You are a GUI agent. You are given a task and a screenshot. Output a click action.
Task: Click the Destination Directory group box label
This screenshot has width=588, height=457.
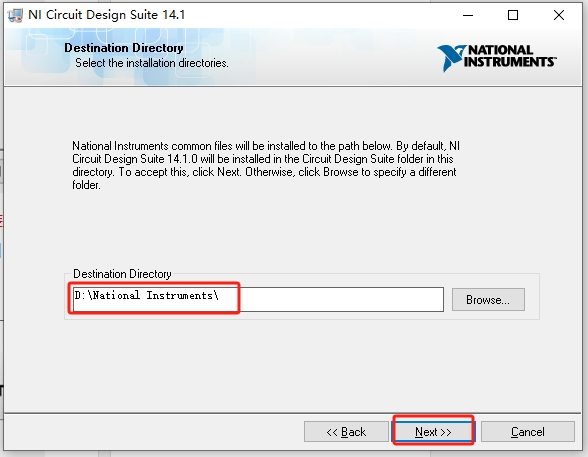coord(122,274)
